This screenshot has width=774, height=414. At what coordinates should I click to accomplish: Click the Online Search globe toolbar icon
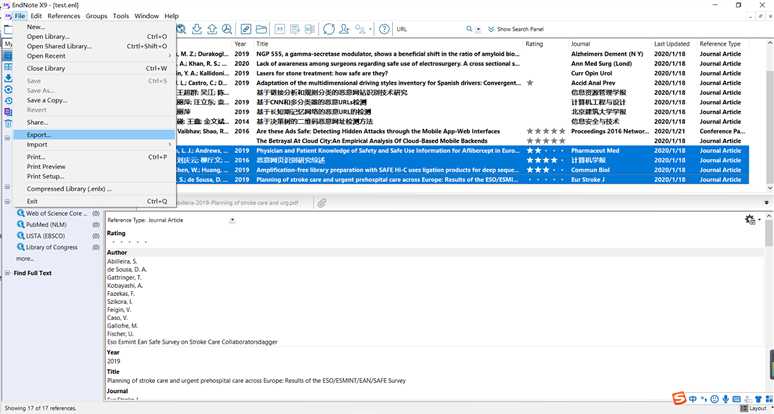click(181, 29)
